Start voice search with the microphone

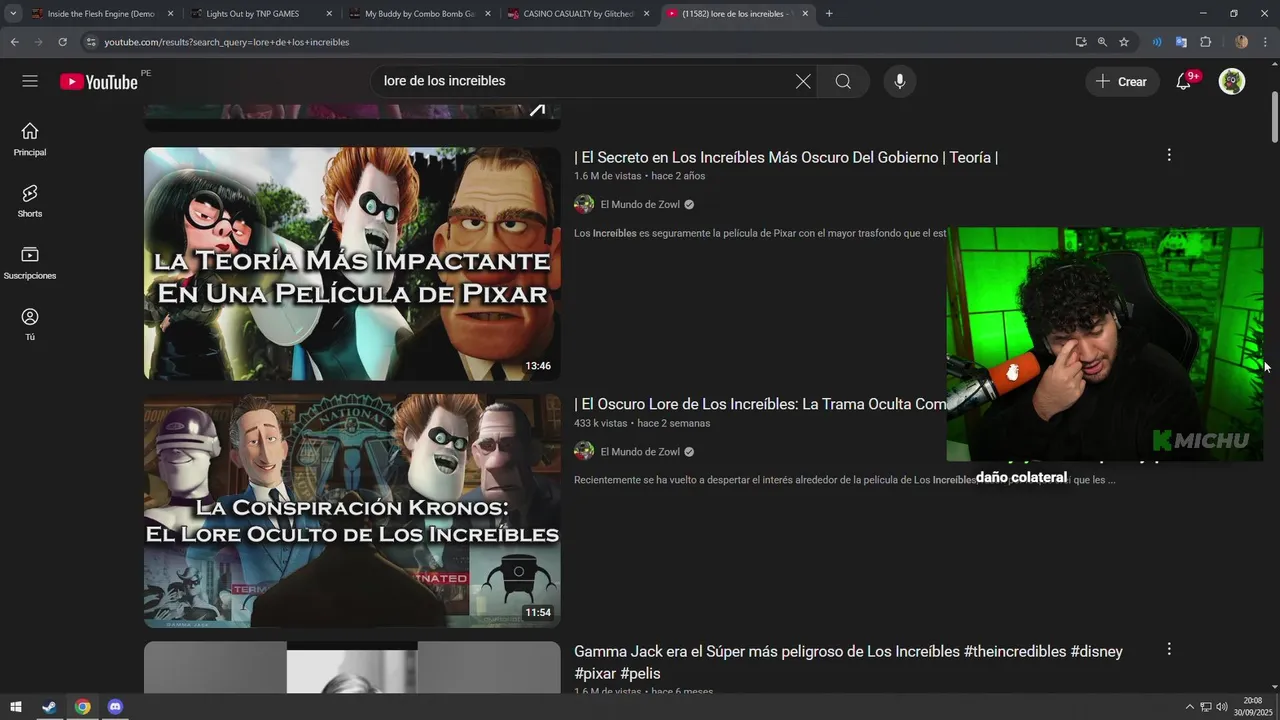(900, 81)
